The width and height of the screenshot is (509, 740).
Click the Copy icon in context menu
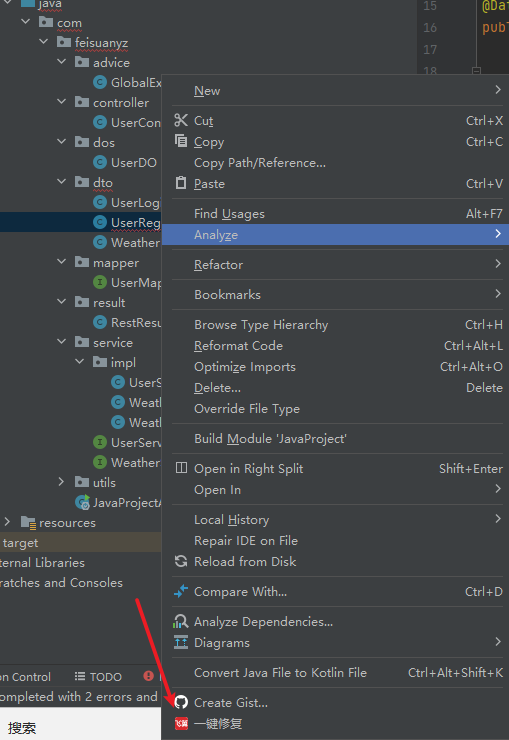click(x=181, y=141)
